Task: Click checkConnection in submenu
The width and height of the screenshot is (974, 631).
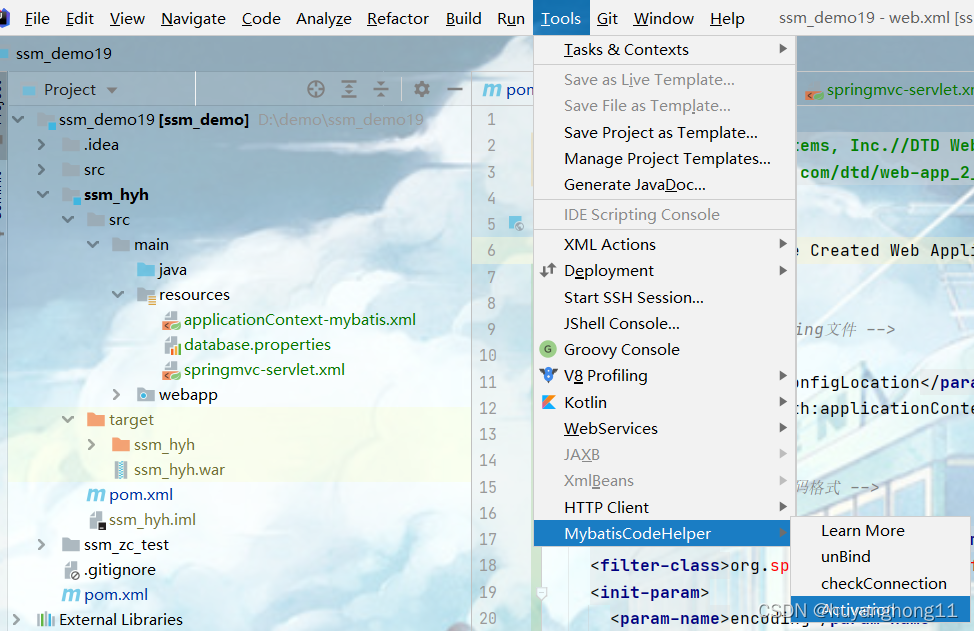Action: click(880, 583)
